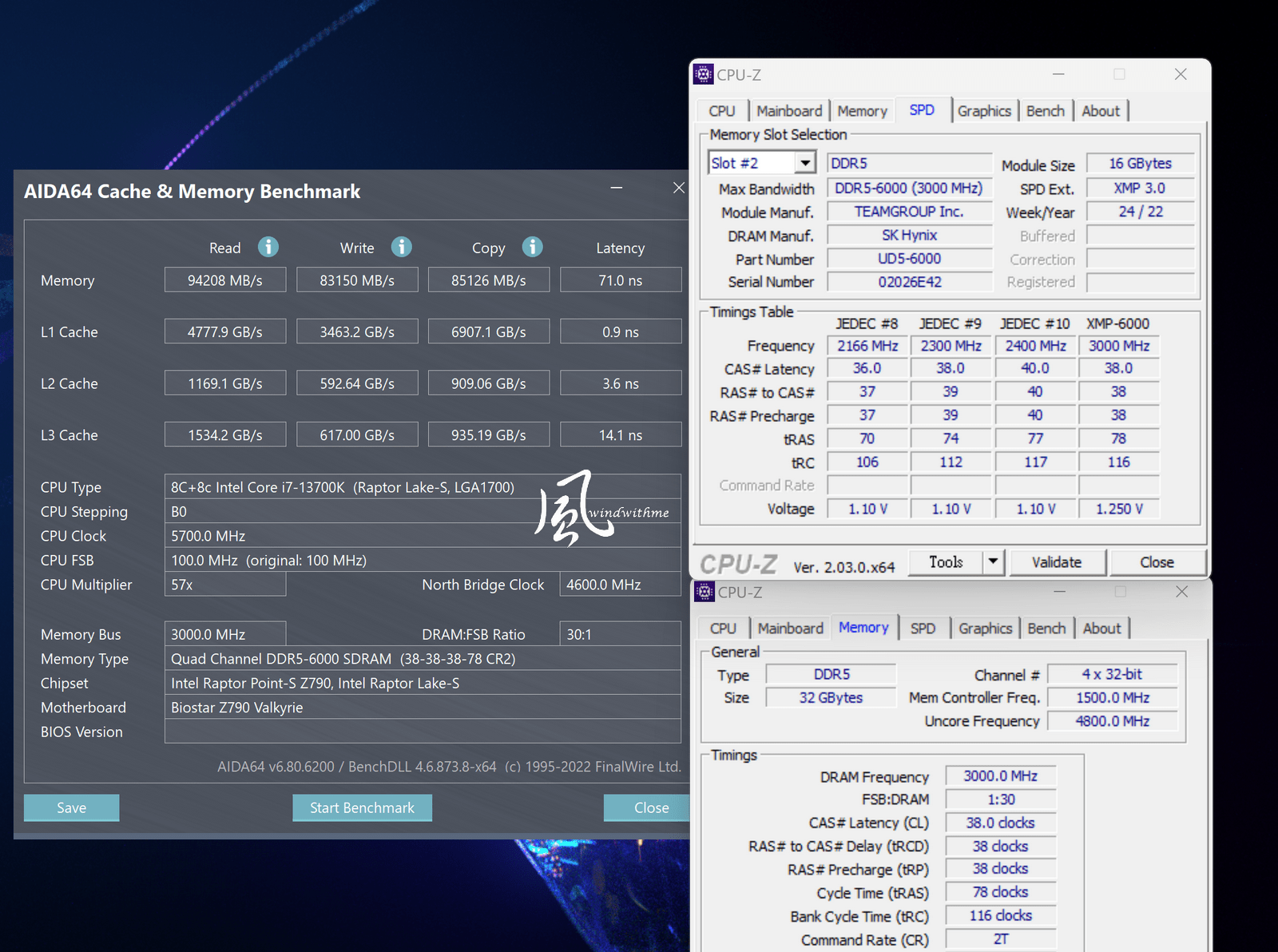Click the Start Benchmark button in AIDA64
The image size is (1278, 952).
tap(362, 807)
